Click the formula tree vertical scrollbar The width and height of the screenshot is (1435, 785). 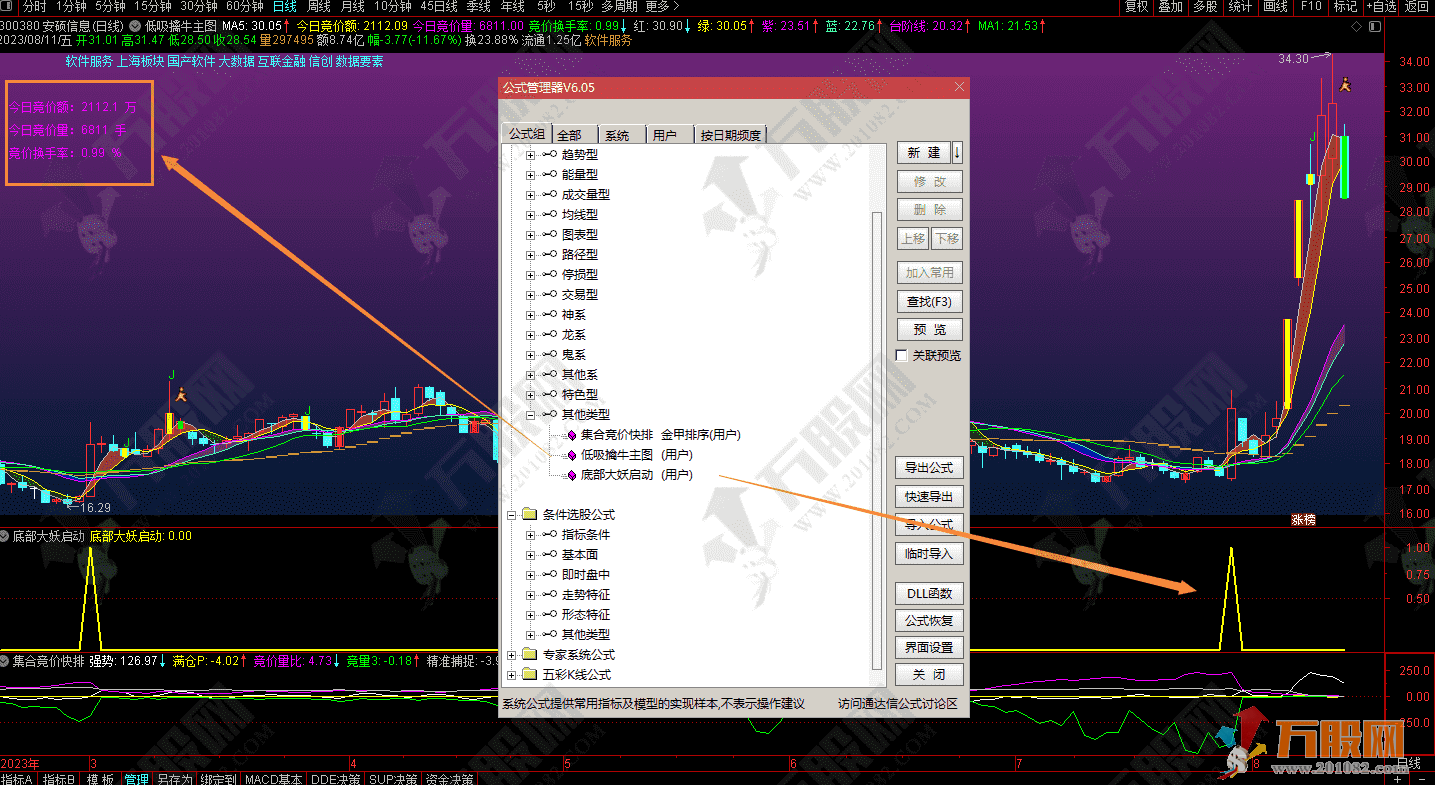pyautogui.click(x=877, y=440)
